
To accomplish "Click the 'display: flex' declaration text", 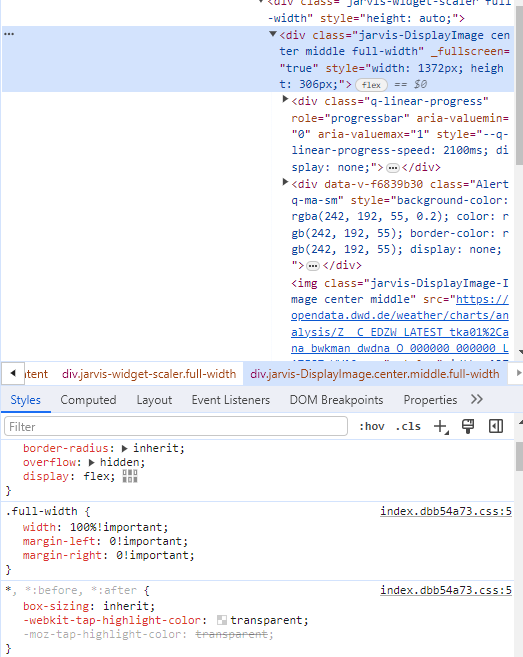I will tap(69, 476).
